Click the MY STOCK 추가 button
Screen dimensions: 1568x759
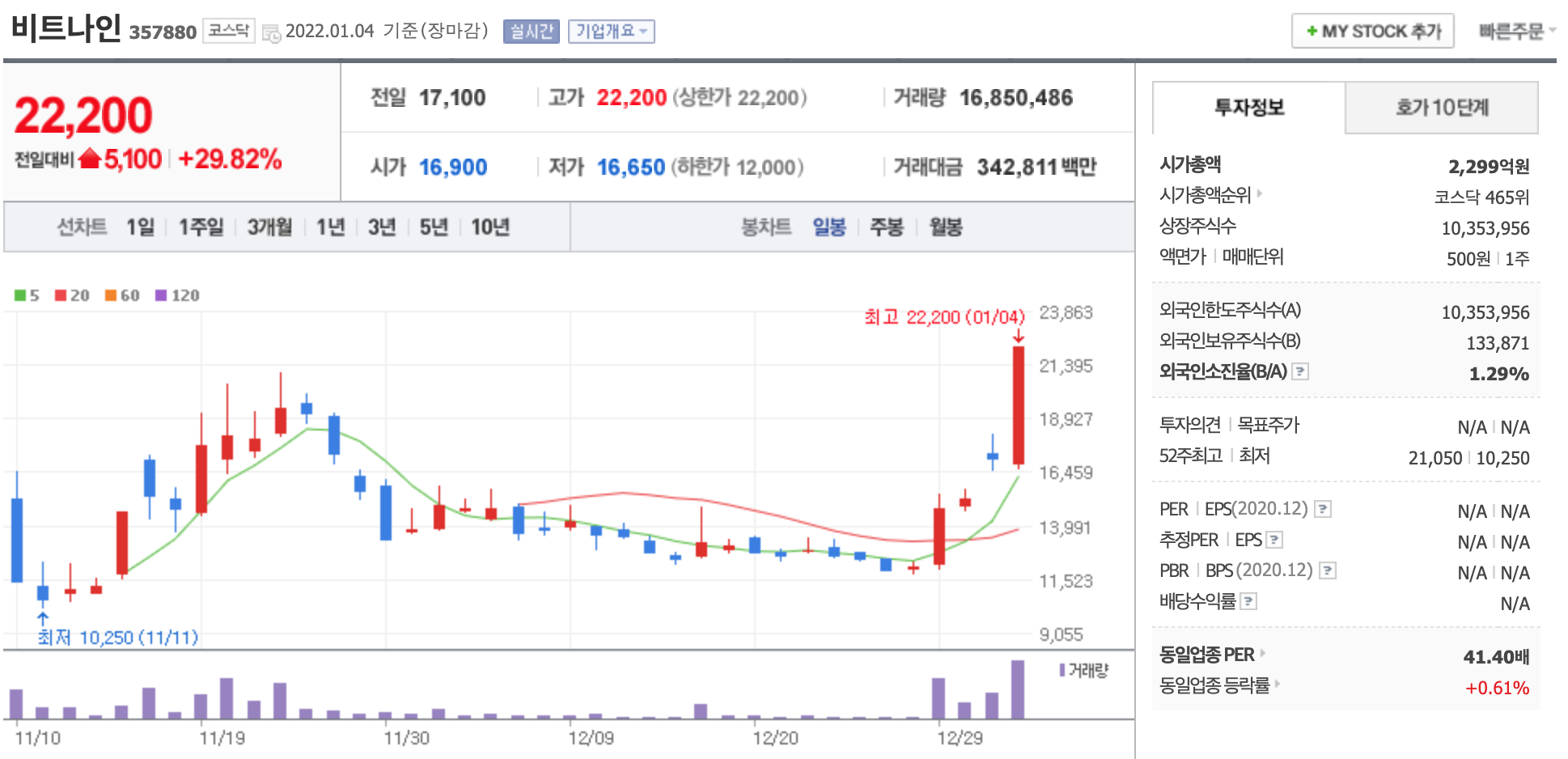click(1373, 32)
